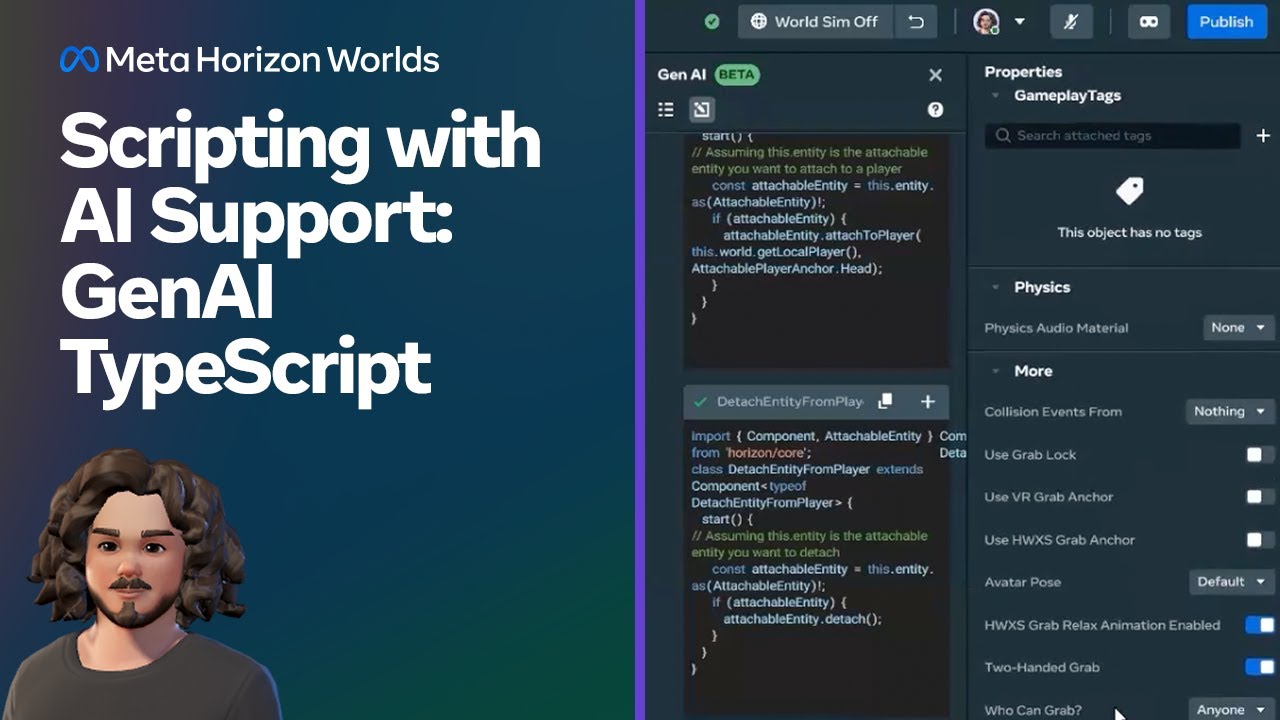Open Collision Events From dropdown
The width and height of the screenshot is (1280, 720).
click(x=1230, y=411)
